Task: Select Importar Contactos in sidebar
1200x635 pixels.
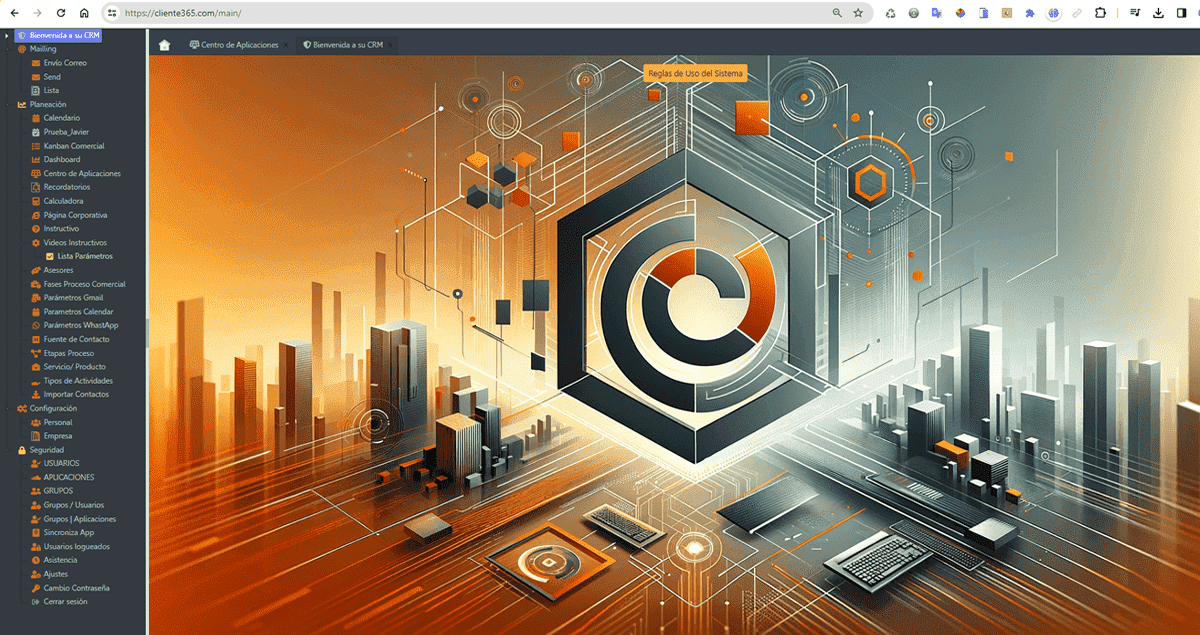Action: (76, 394)
